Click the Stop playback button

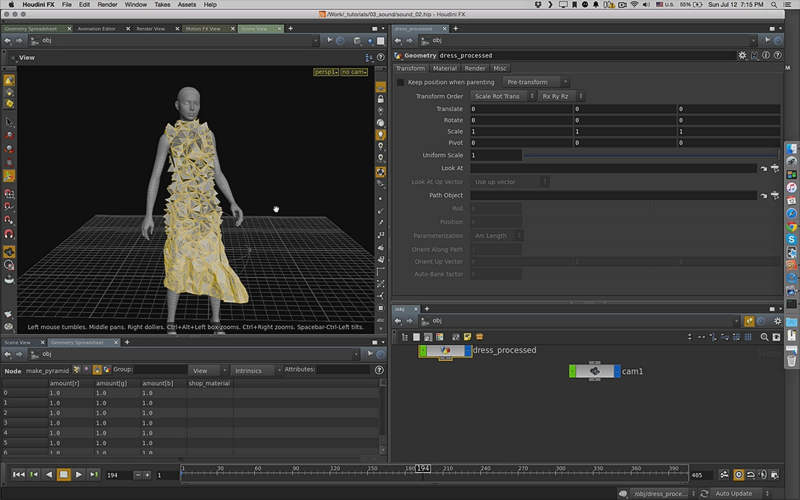point(64,474)
